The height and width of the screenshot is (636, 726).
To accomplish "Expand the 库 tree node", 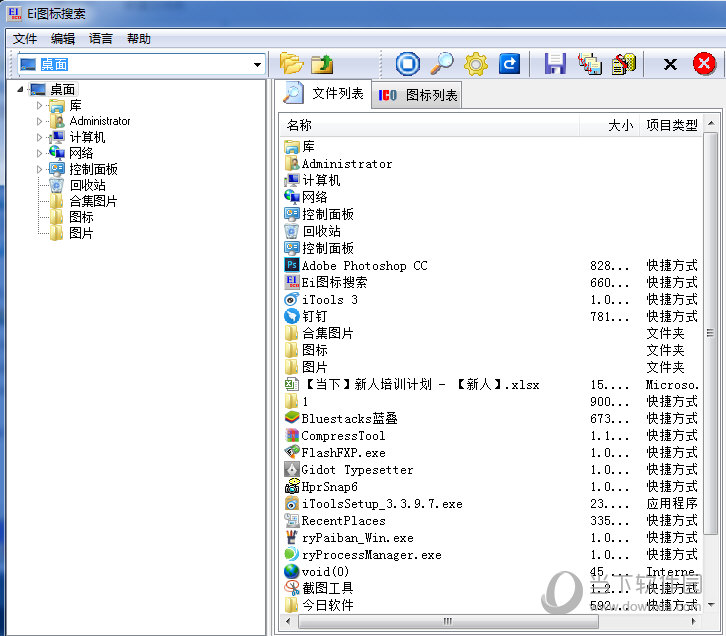I will 39,106.
